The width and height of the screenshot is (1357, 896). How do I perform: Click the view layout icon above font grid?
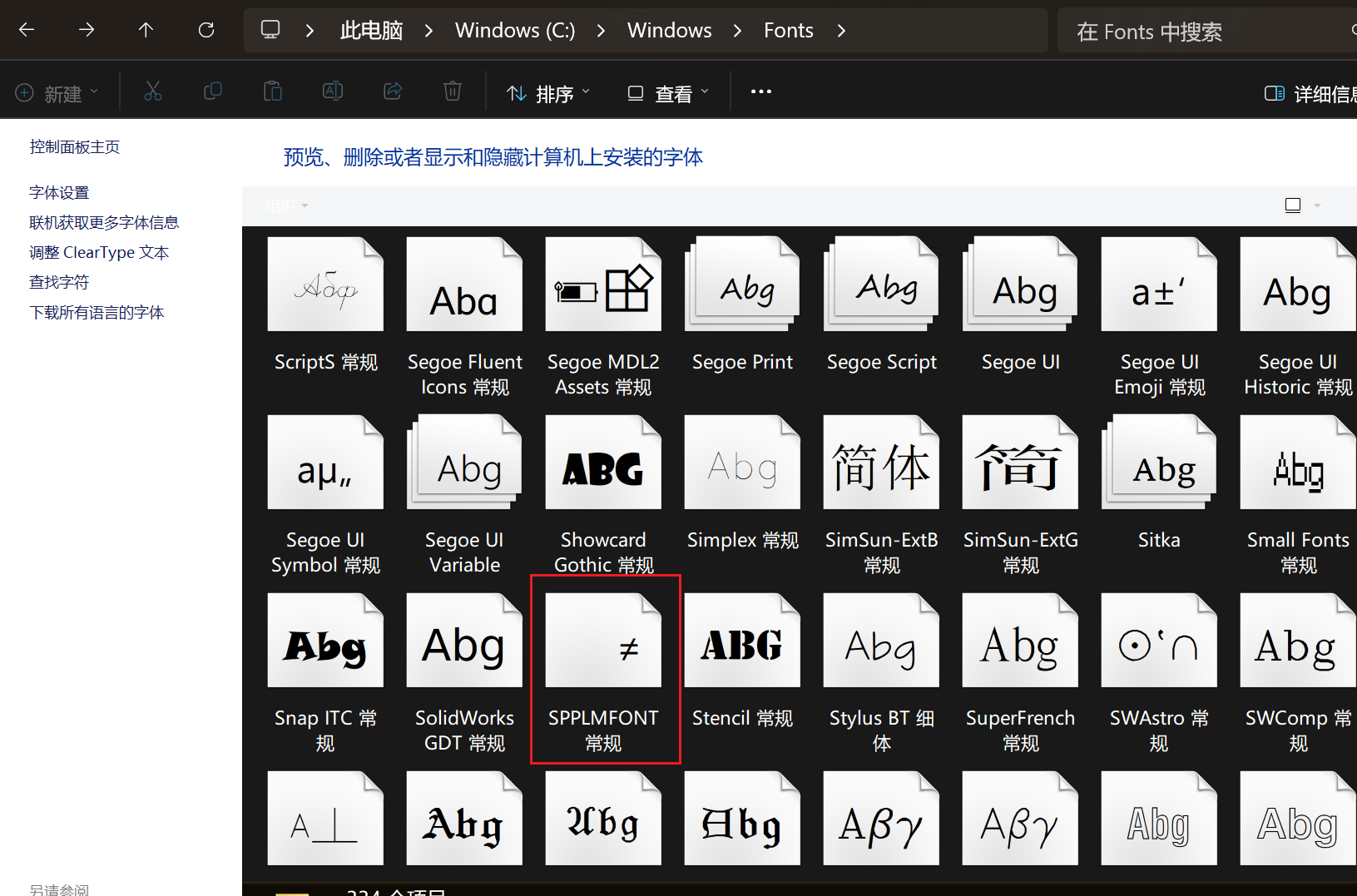[1293, 205]
